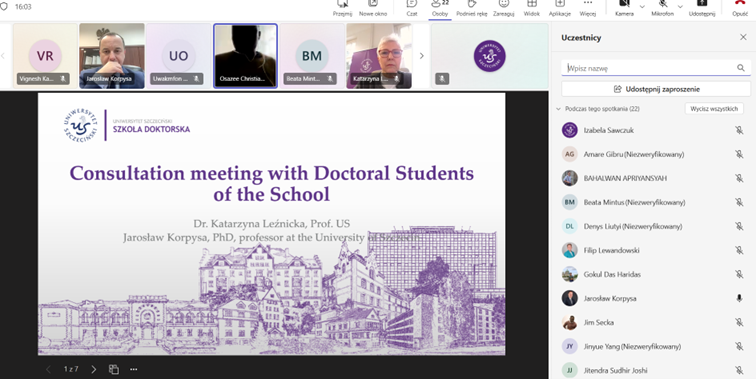Viewport: 756px width, 379px height.
Task: Raise hand with Podnieś rękę
Action: [x=472, y=8]
